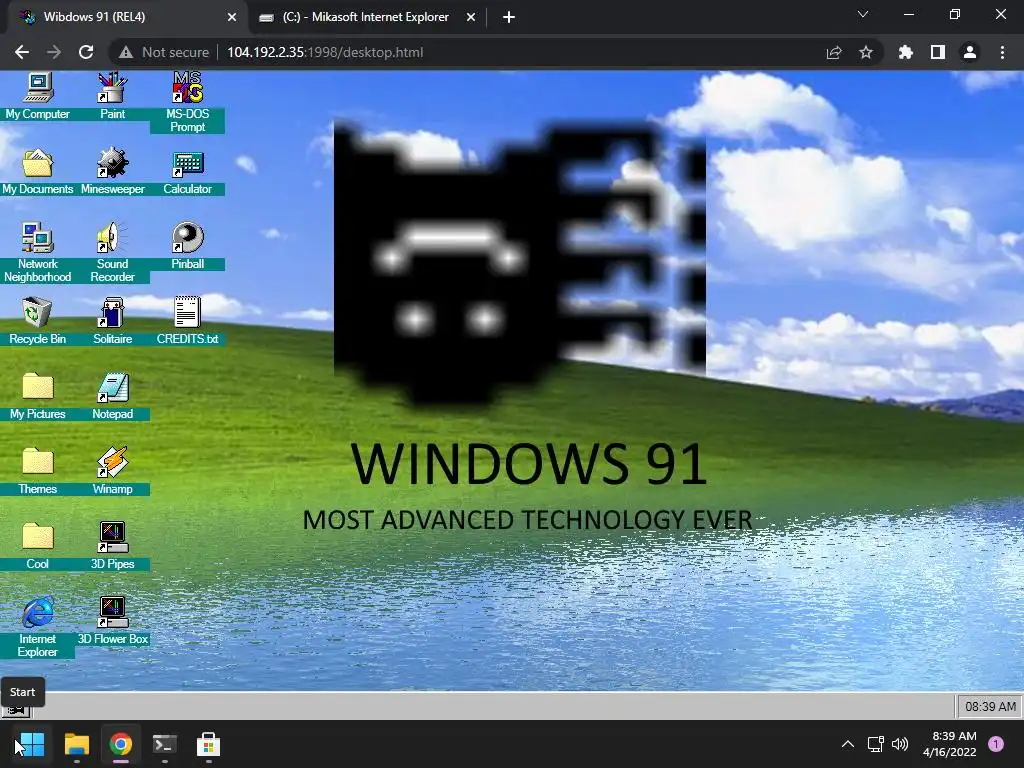1024x768 pixels.
Task: Open the Recycle Bin icon
Action: [x=38, y=321]
